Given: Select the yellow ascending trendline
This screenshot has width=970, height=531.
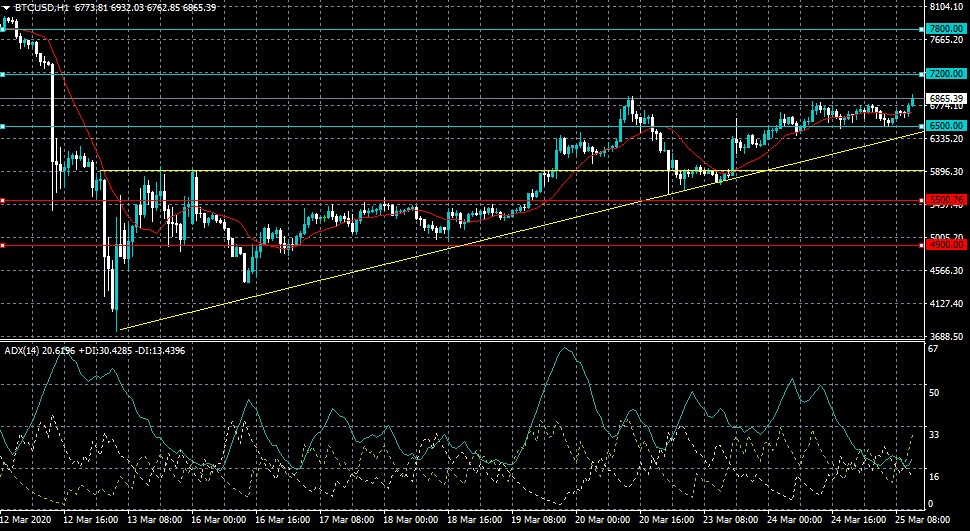Looking at the screenshot, I should click(522, 230).
